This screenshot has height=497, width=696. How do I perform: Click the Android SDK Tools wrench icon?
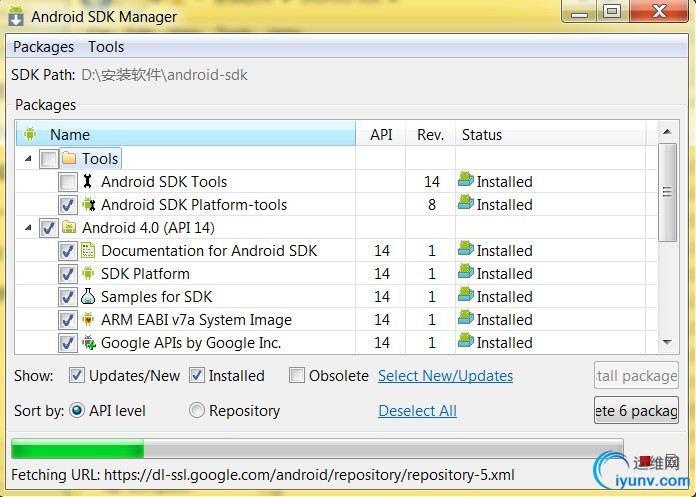(87, 182)
